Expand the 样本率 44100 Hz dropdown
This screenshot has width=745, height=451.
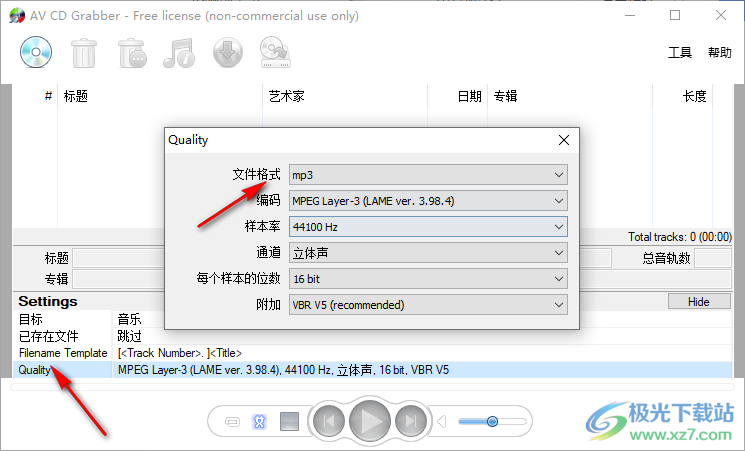coord(428,227)
